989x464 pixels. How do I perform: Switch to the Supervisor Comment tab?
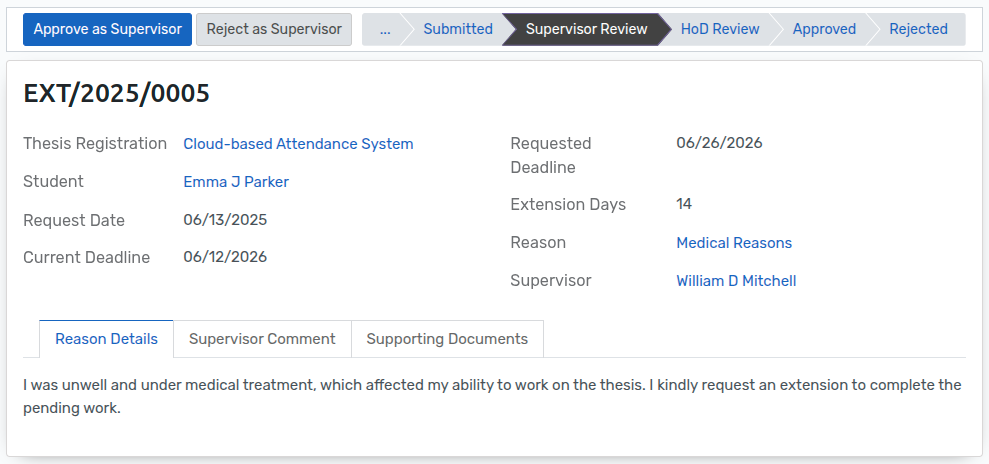tap(262, 339)
